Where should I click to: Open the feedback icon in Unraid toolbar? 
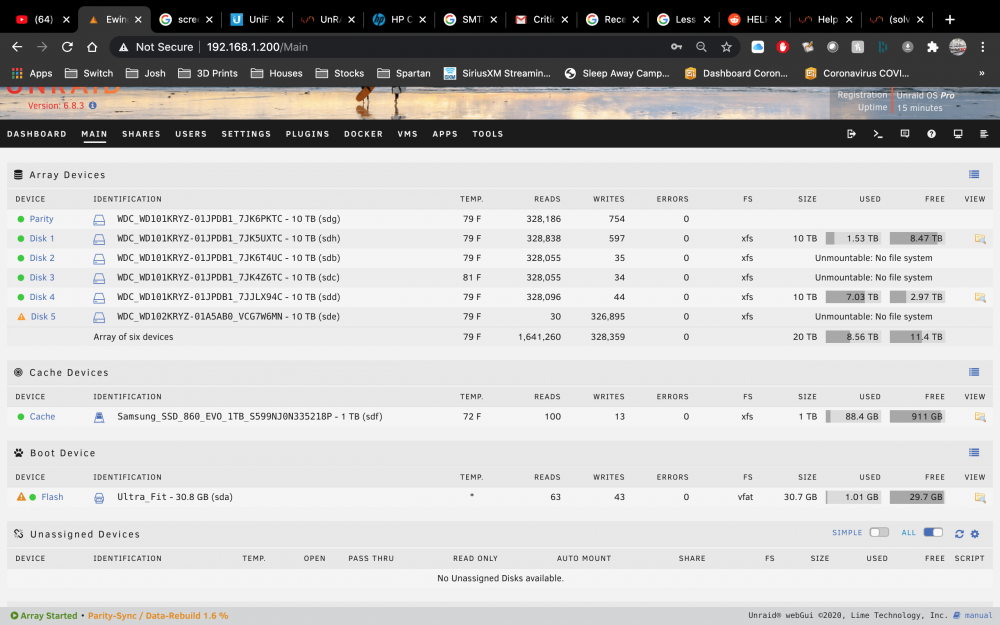(904, 134)
